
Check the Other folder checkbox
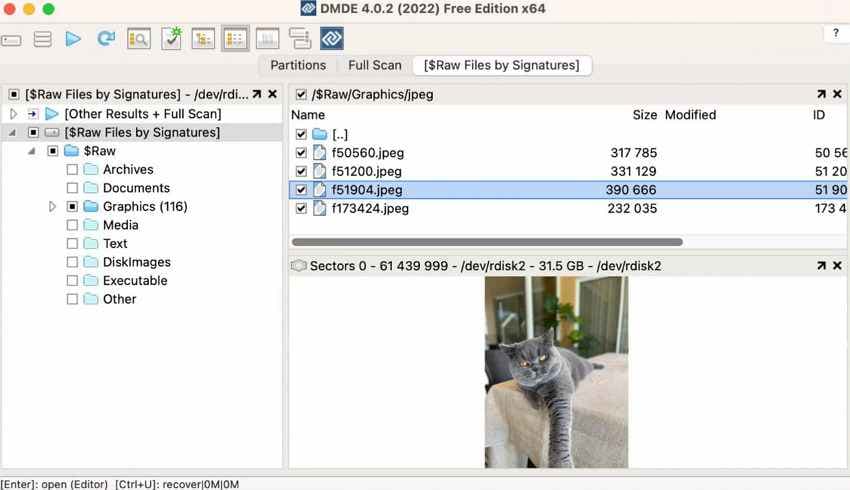[x=72, y=299]
